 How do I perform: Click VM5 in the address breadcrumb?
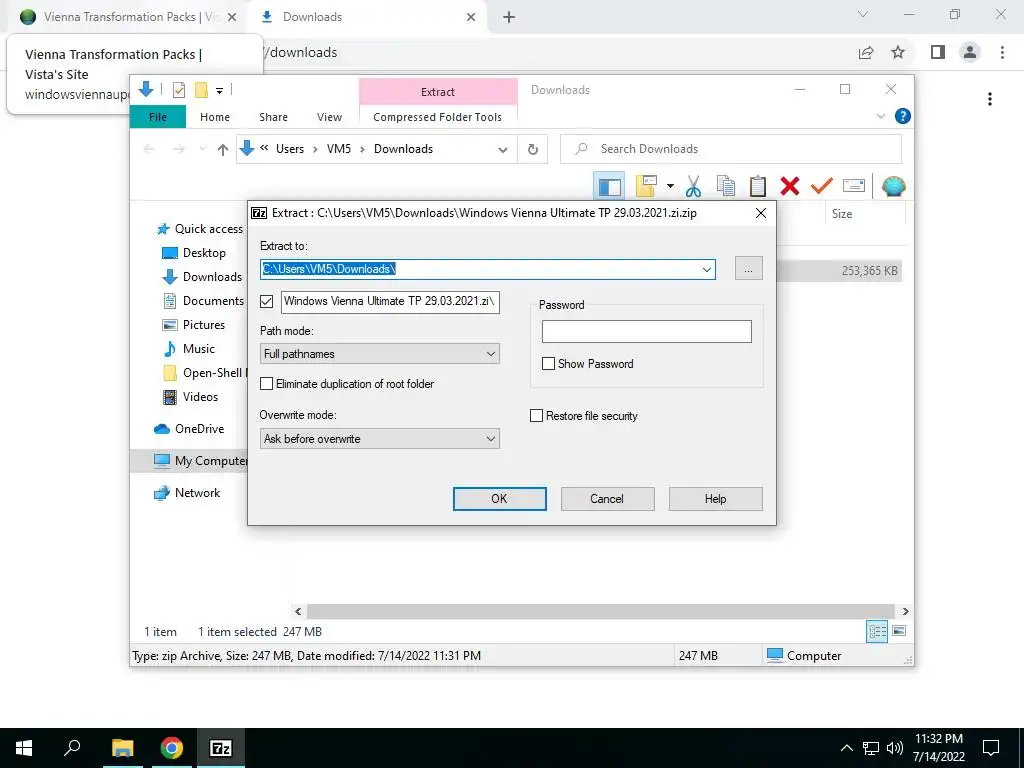click(x=338, y=150)
